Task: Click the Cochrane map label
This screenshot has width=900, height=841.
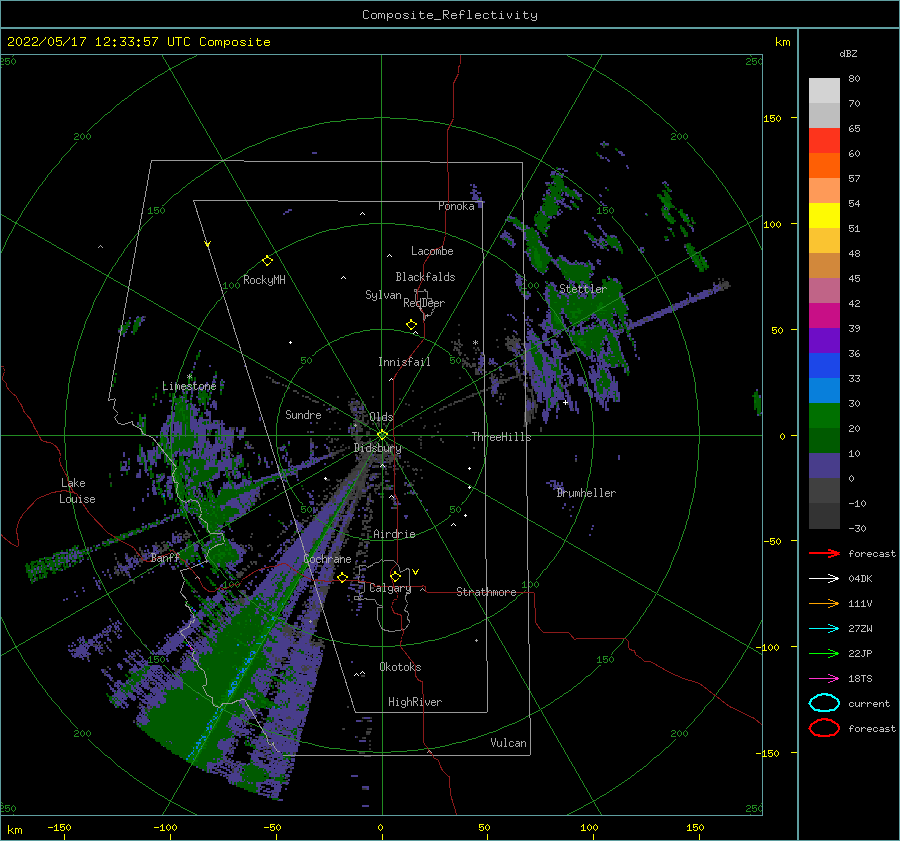Action: coord(327,559)
